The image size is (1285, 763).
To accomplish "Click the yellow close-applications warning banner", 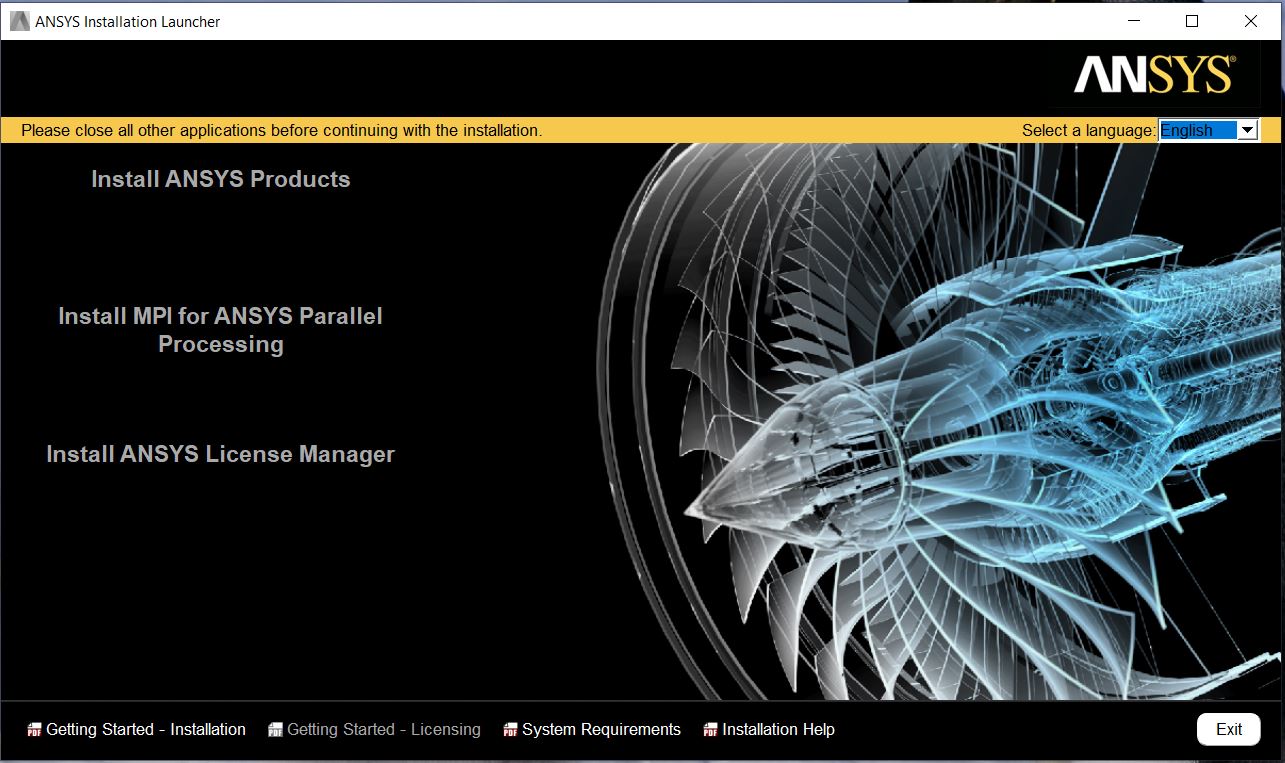I will pos(280,129).
